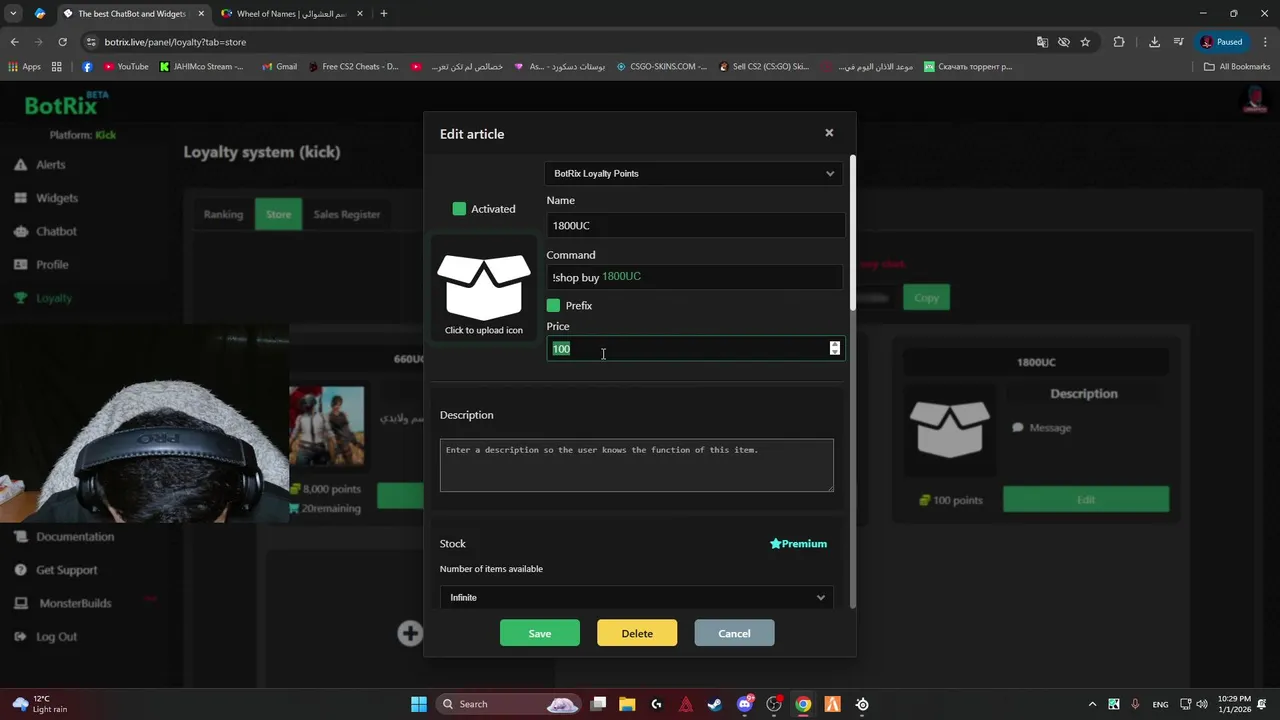The image size is (1280, 720).
Task: Open File Explorer from the taskbar
Action: pyautogui.click(x=627, y=704)
